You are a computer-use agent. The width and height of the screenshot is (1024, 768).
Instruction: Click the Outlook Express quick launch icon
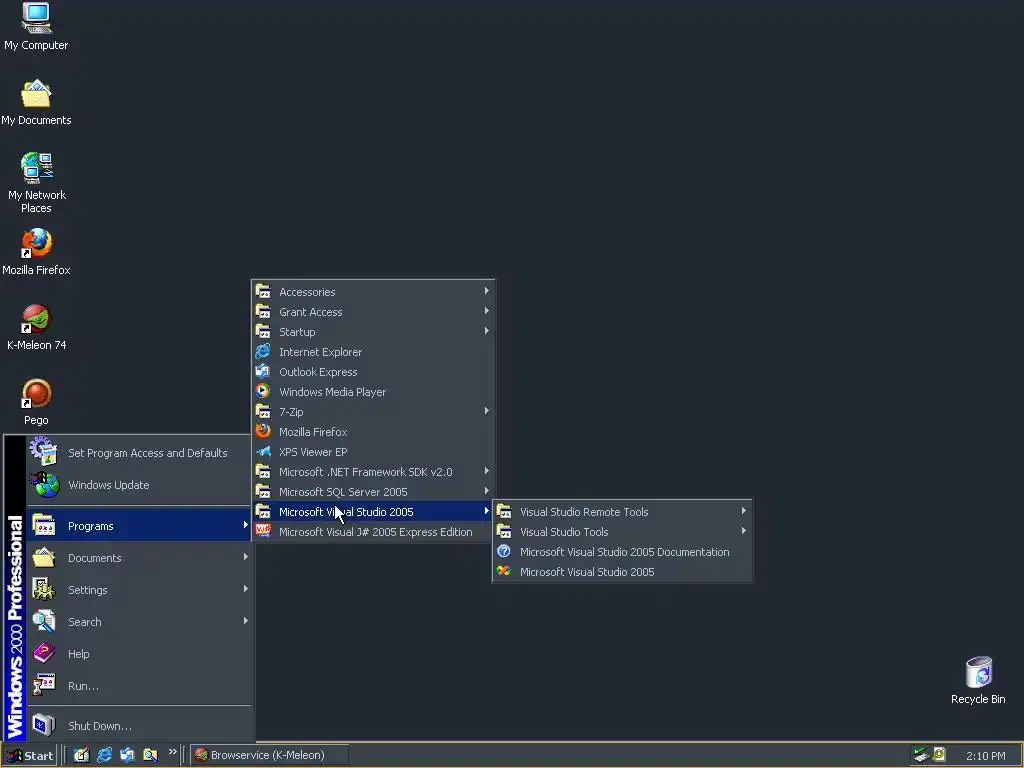click(127, 755)
